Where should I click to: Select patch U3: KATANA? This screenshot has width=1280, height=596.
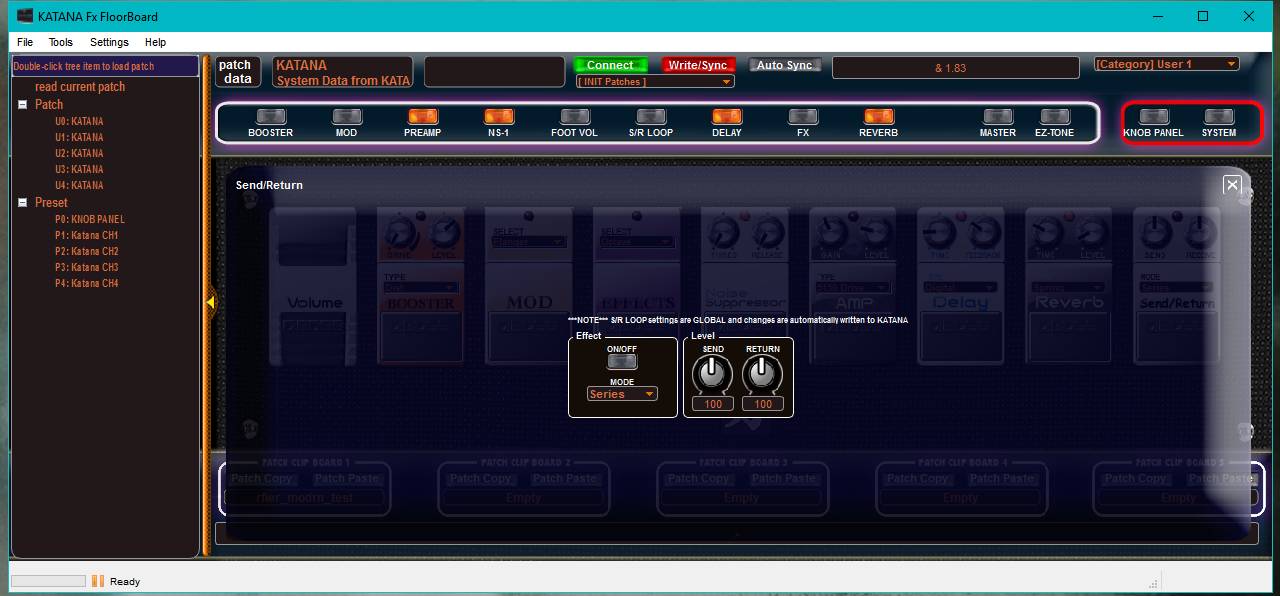click(79, 169)
